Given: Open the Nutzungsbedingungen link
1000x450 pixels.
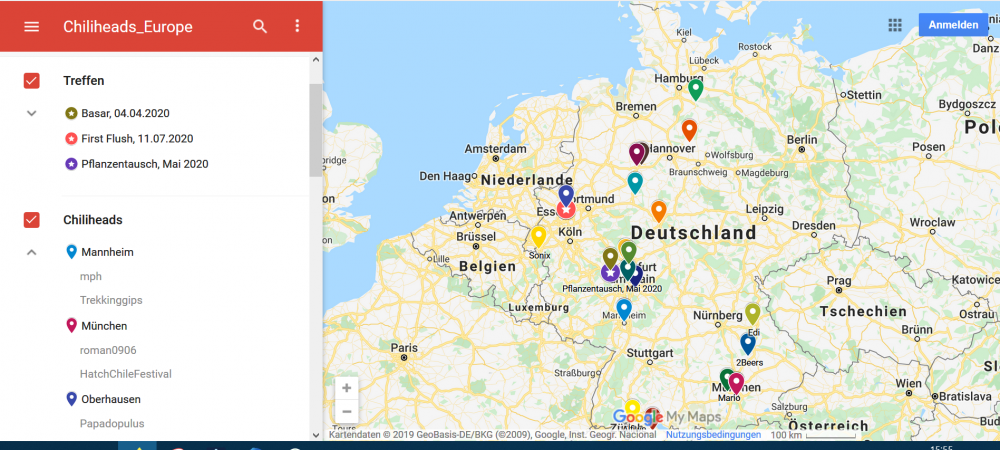Looking at the screenshot, I should click(x=714, y=435).
